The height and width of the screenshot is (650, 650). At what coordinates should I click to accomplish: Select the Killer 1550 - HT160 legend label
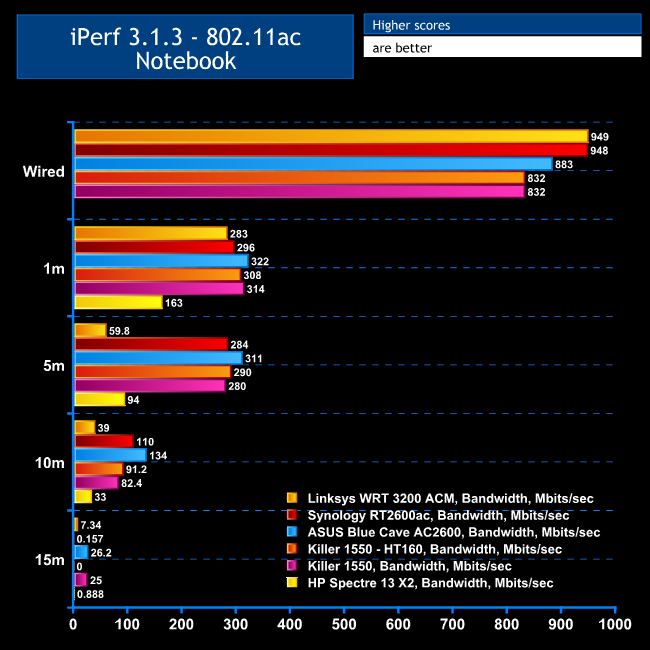[x=434, y=549]
